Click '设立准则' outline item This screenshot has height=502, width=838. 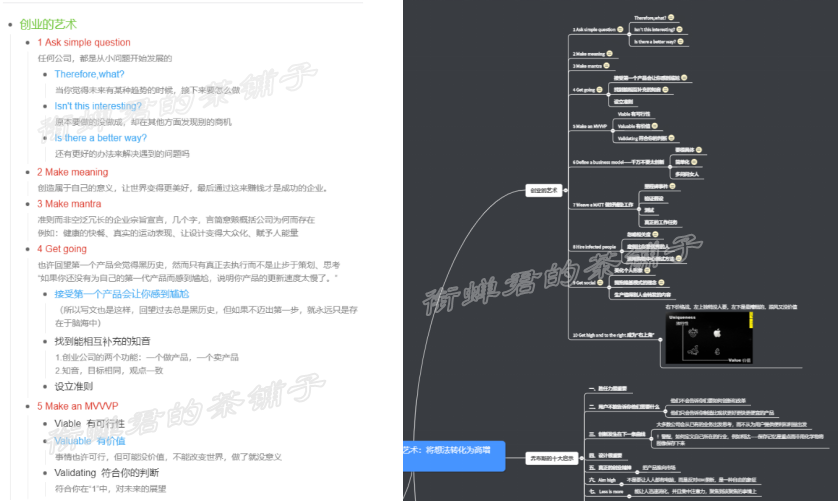pyautogui.click(x=73, y=386)
